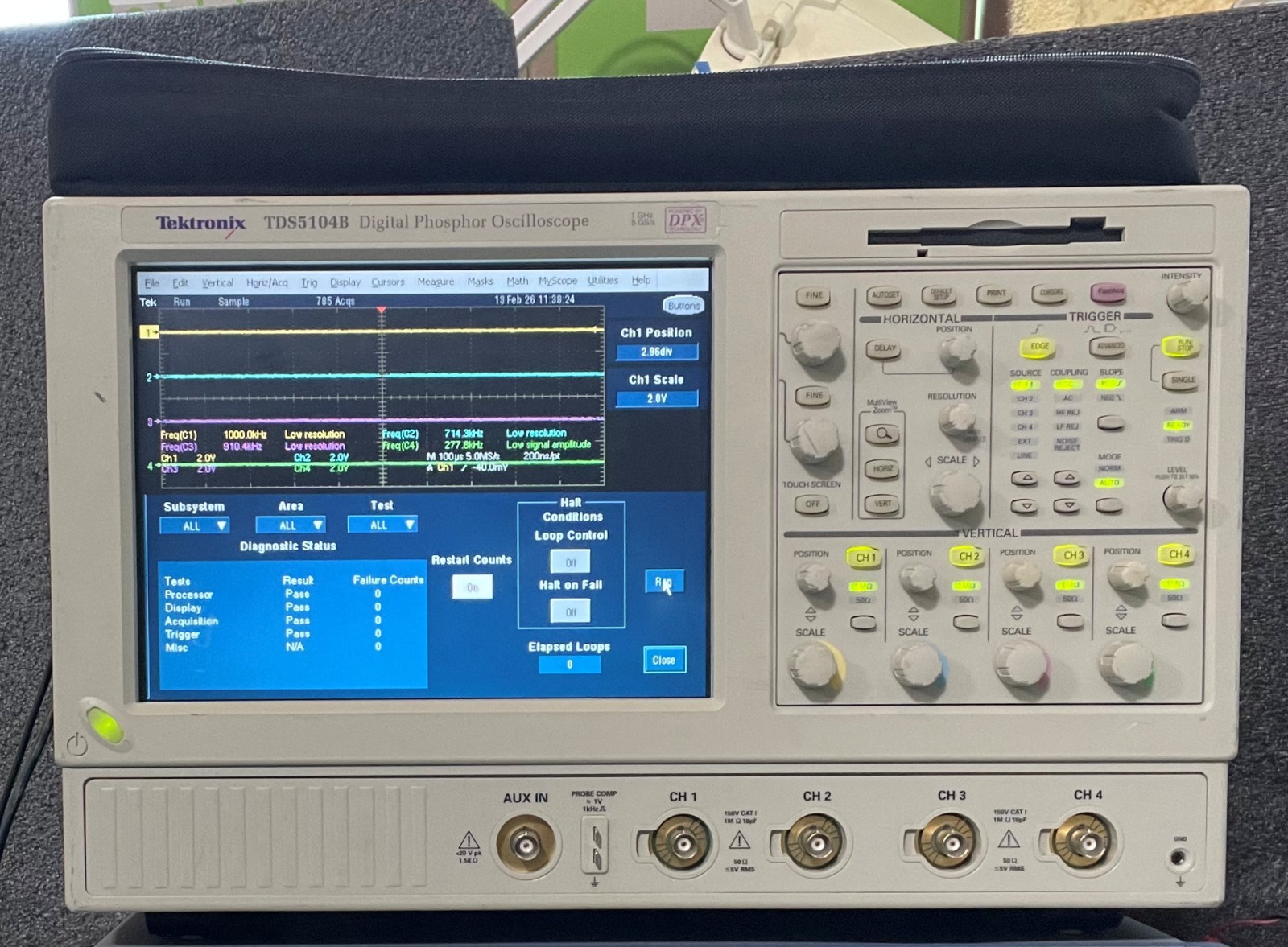Click the Restart Counts On button
The width and height of the screenshot is (1288, 947).
click(x=473, y=587)
